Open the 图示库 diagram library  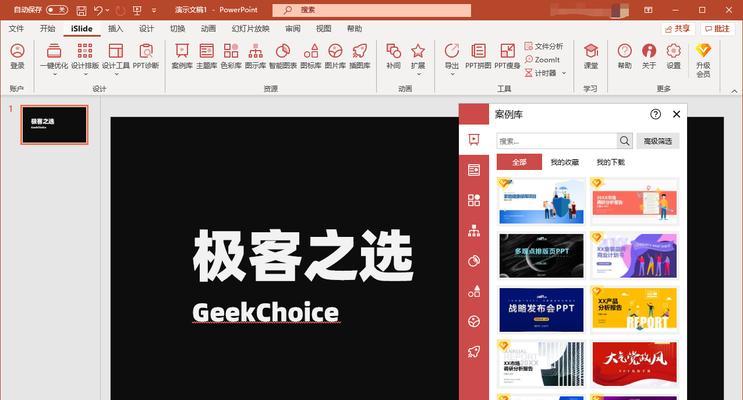tap(255, 56)
